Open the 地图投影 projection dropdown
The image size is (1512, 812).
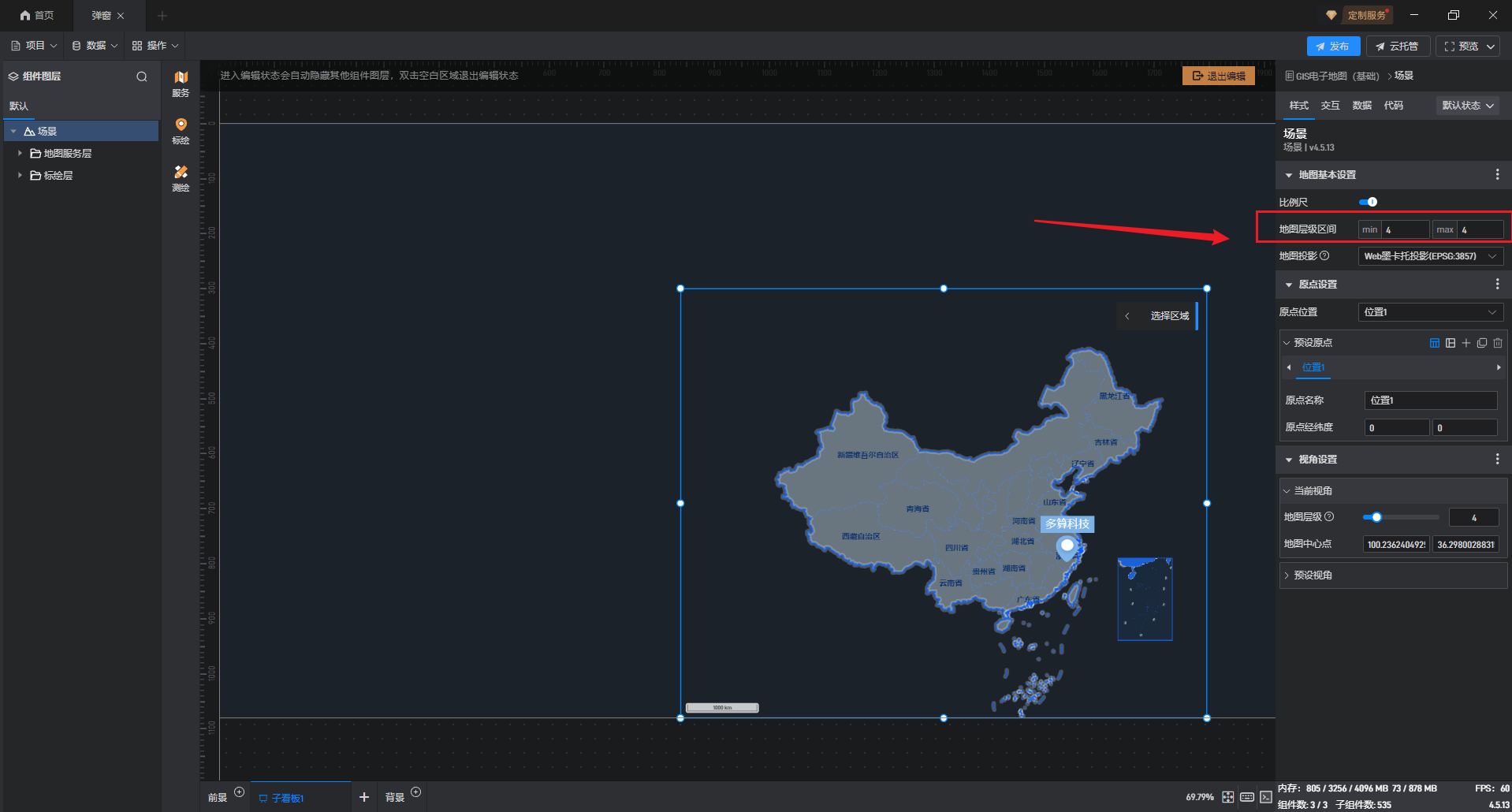click(x=1430, y=256)
